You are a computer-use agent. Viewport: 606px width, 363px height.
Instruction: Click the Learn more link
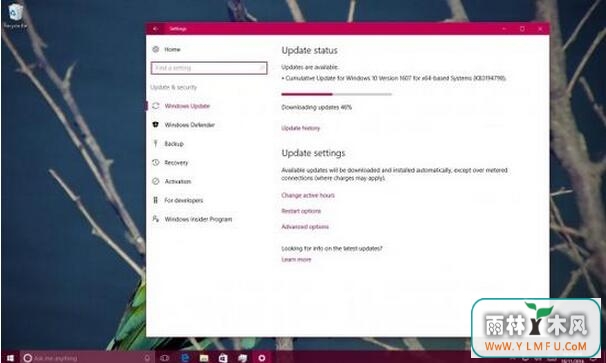[296, 259]
